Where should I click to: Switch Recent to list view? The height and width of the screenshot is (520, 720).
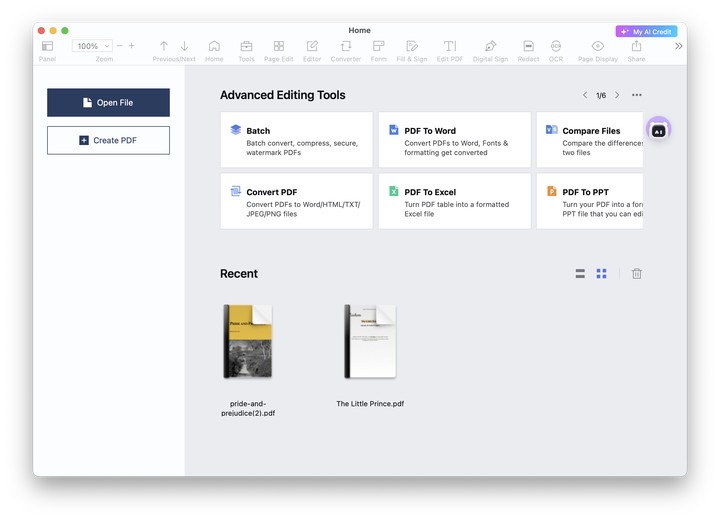[x=580, y=274]
